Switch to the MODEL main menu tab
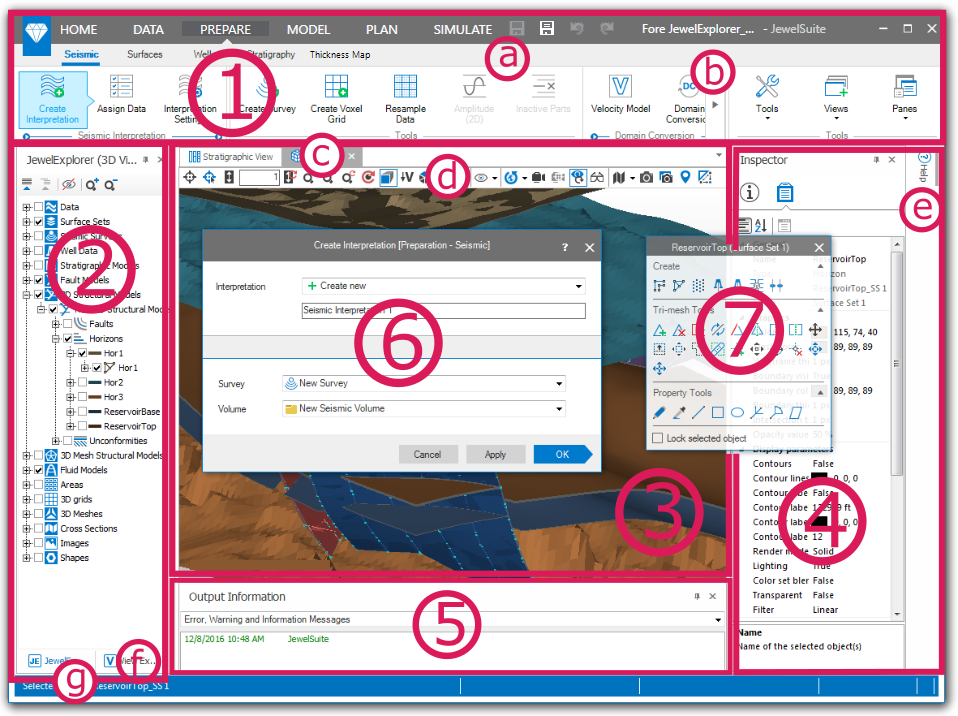Screen dimensions: 958x716 pyautogui.click(x=308, y=29)
